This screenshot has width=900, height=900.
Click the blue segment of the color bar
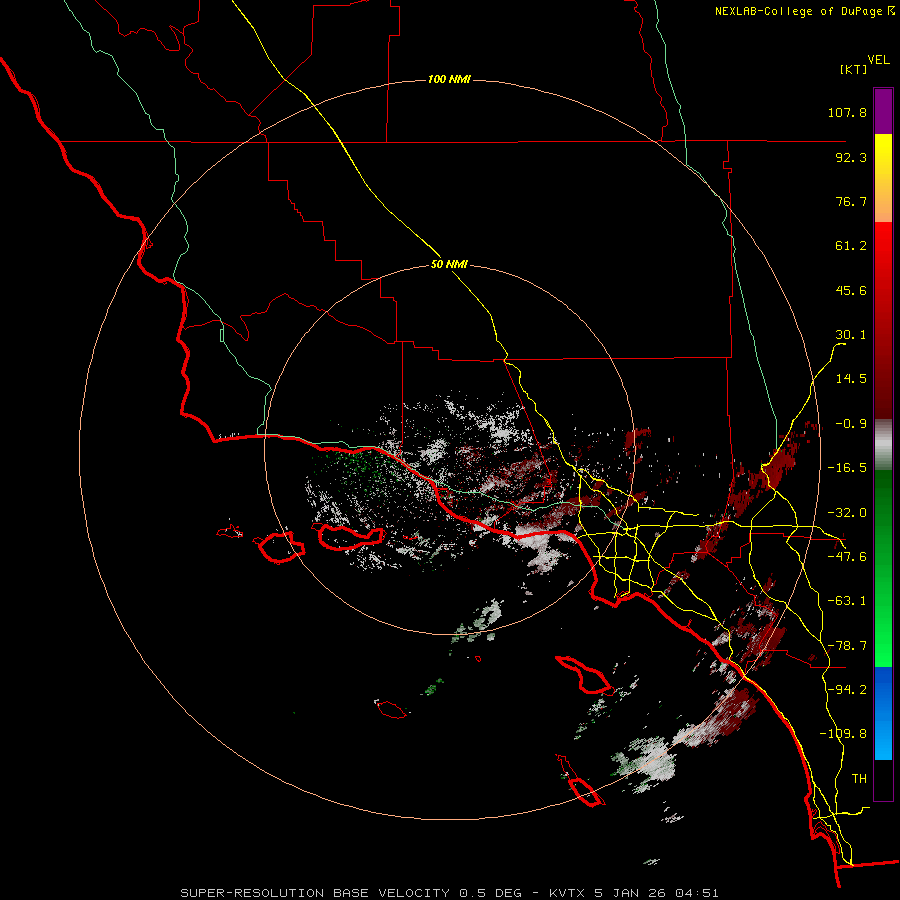883,713
